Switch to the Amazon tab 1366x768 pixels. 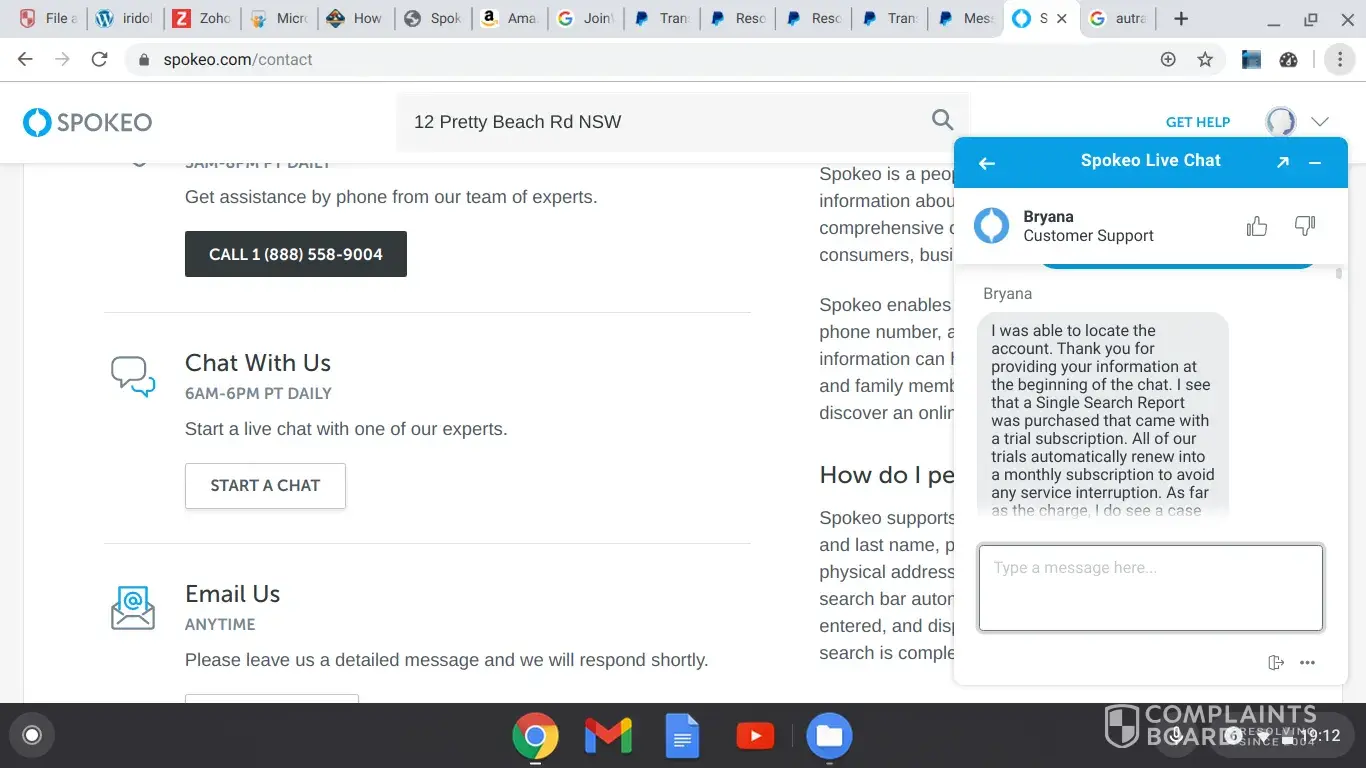click(x=508, y=19)
